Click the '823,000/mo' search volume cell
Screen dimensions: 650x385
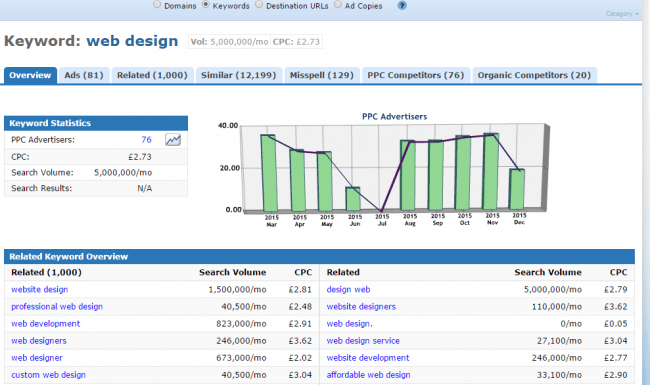(241, 324)
